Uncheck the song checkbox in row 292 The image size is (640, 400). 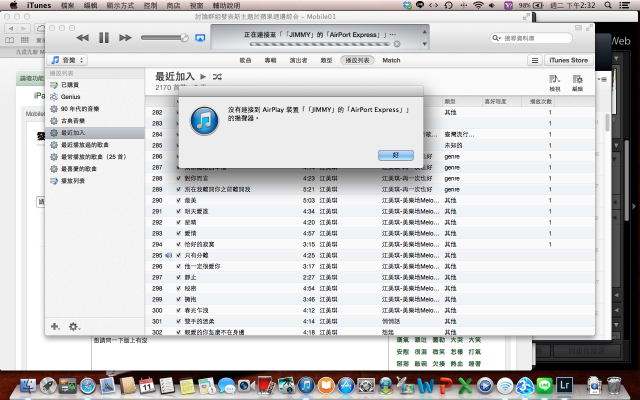pyautogui.click(x=178, y=222)
